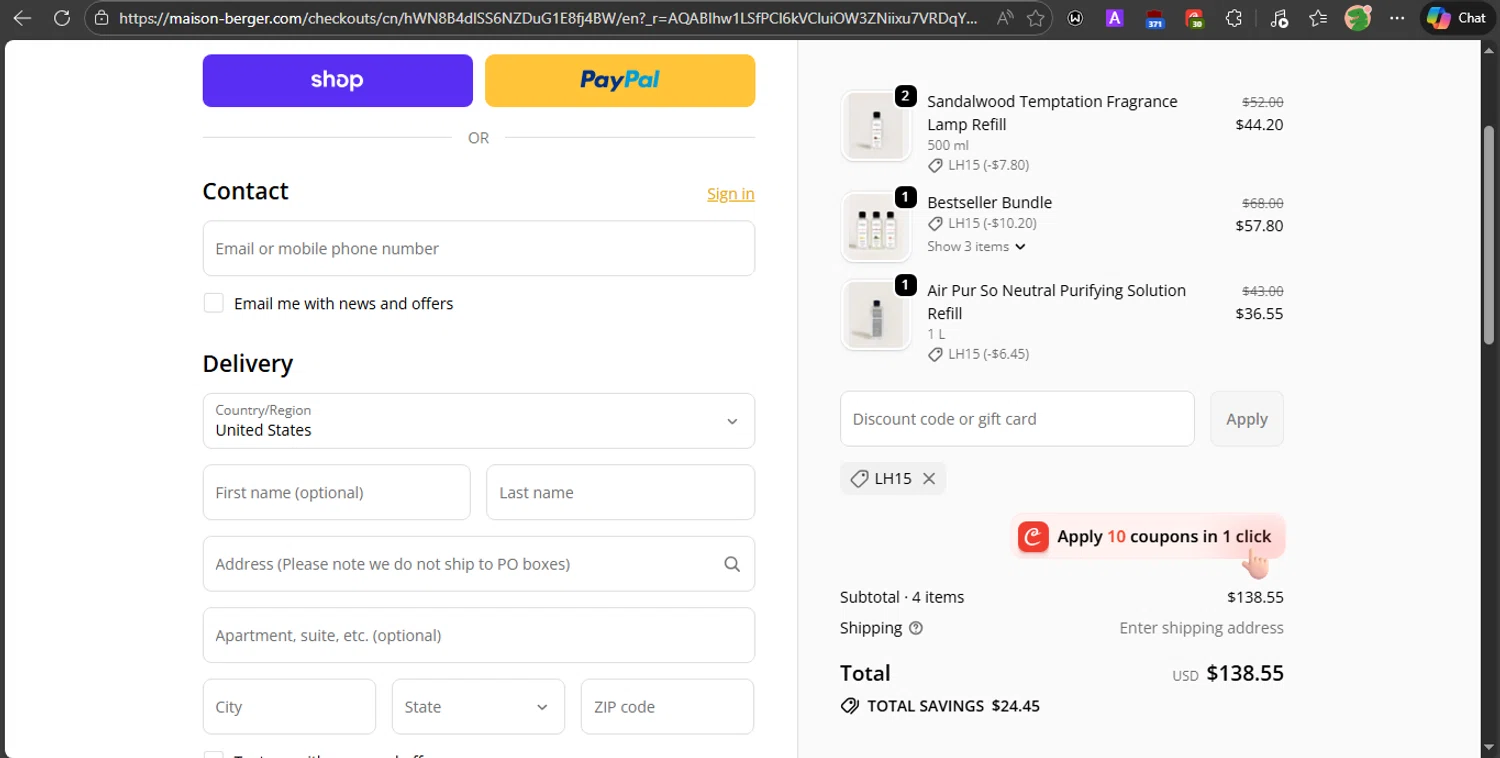Viewport: 1500px width, 758px height.
Task: Click the 'Bestseller Bundle' item title
Action: (990, 202)
